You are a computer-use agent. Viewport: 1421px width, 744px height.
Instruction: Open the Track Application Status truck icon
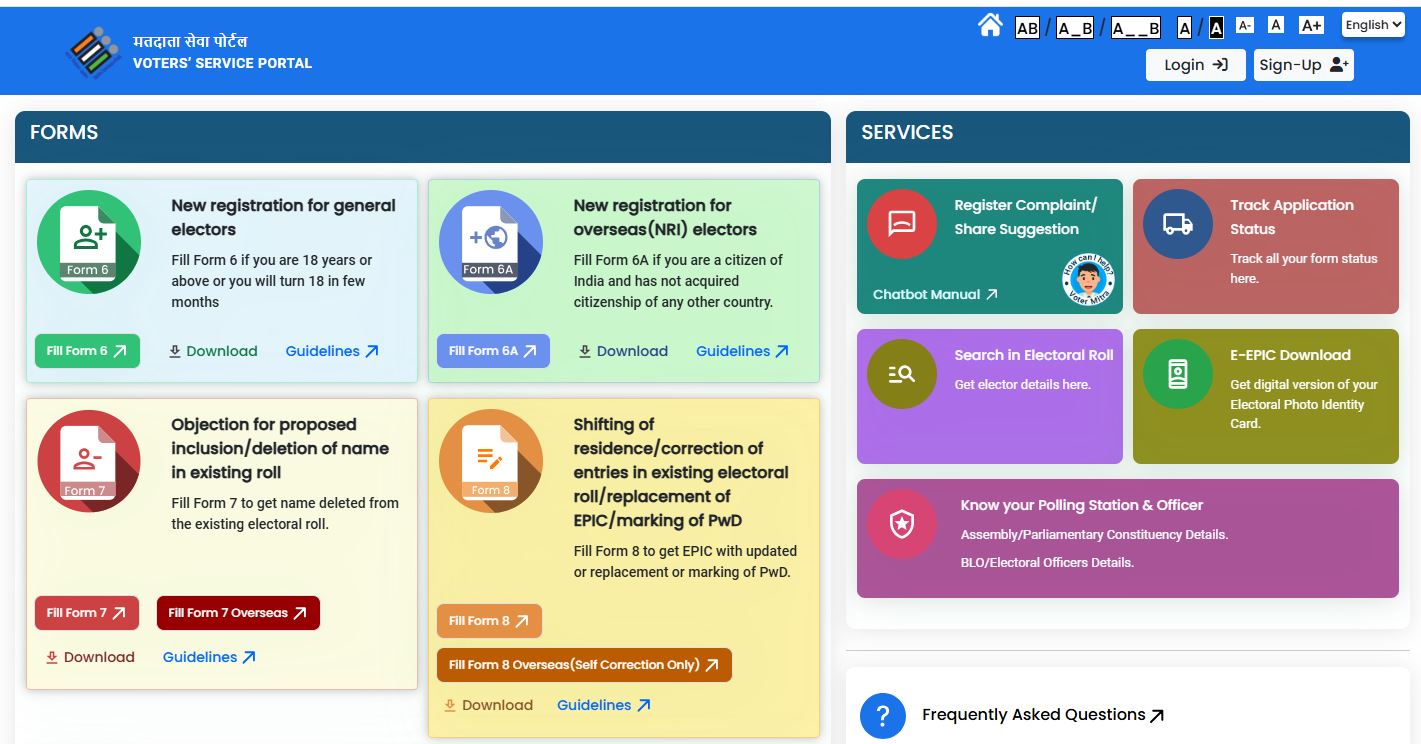coord(1177,224)
